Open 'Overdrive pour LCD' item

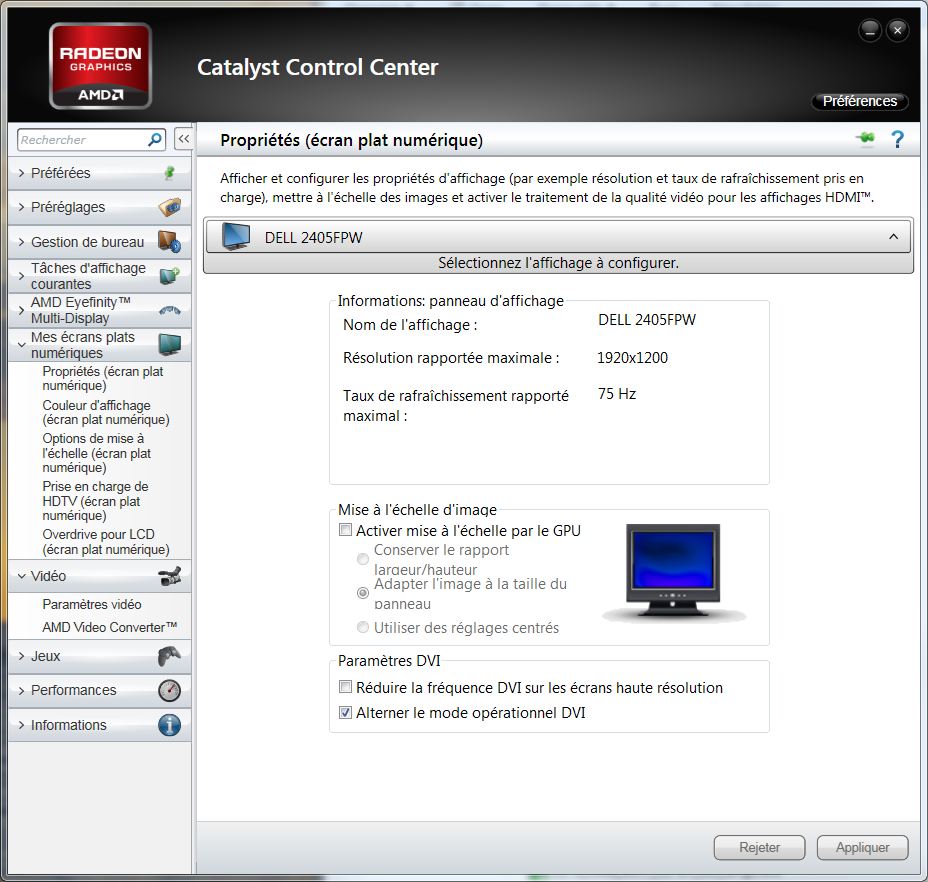coord(106,542)
